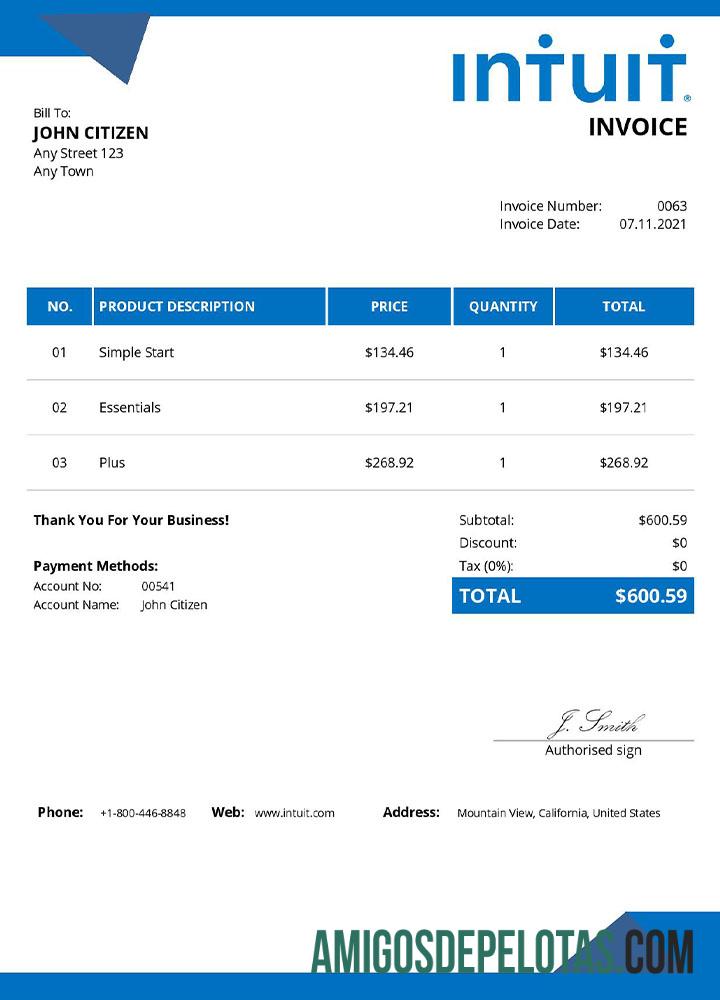Click the invoice date 07.11.2021
The width and height of the screenshot is (720, 1000).
(653, 224)
